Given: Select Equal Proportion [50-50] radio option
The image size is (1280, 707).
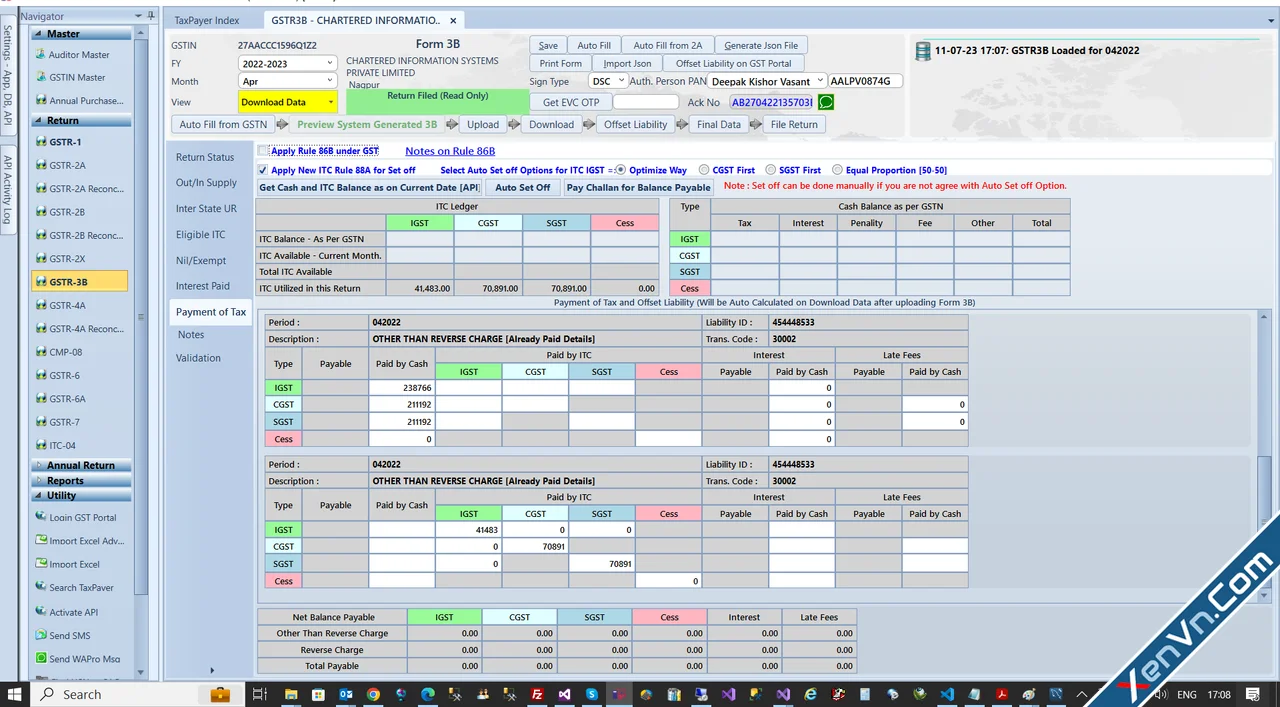Looking at the screenshot, I should pos(837,170).
